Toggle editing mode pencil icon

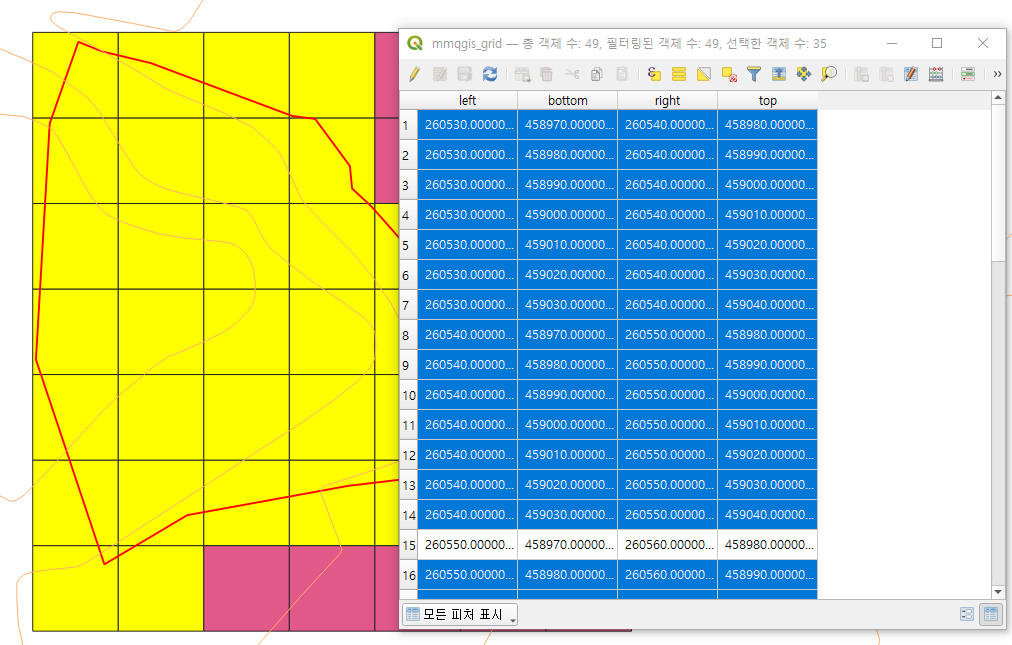414,74
